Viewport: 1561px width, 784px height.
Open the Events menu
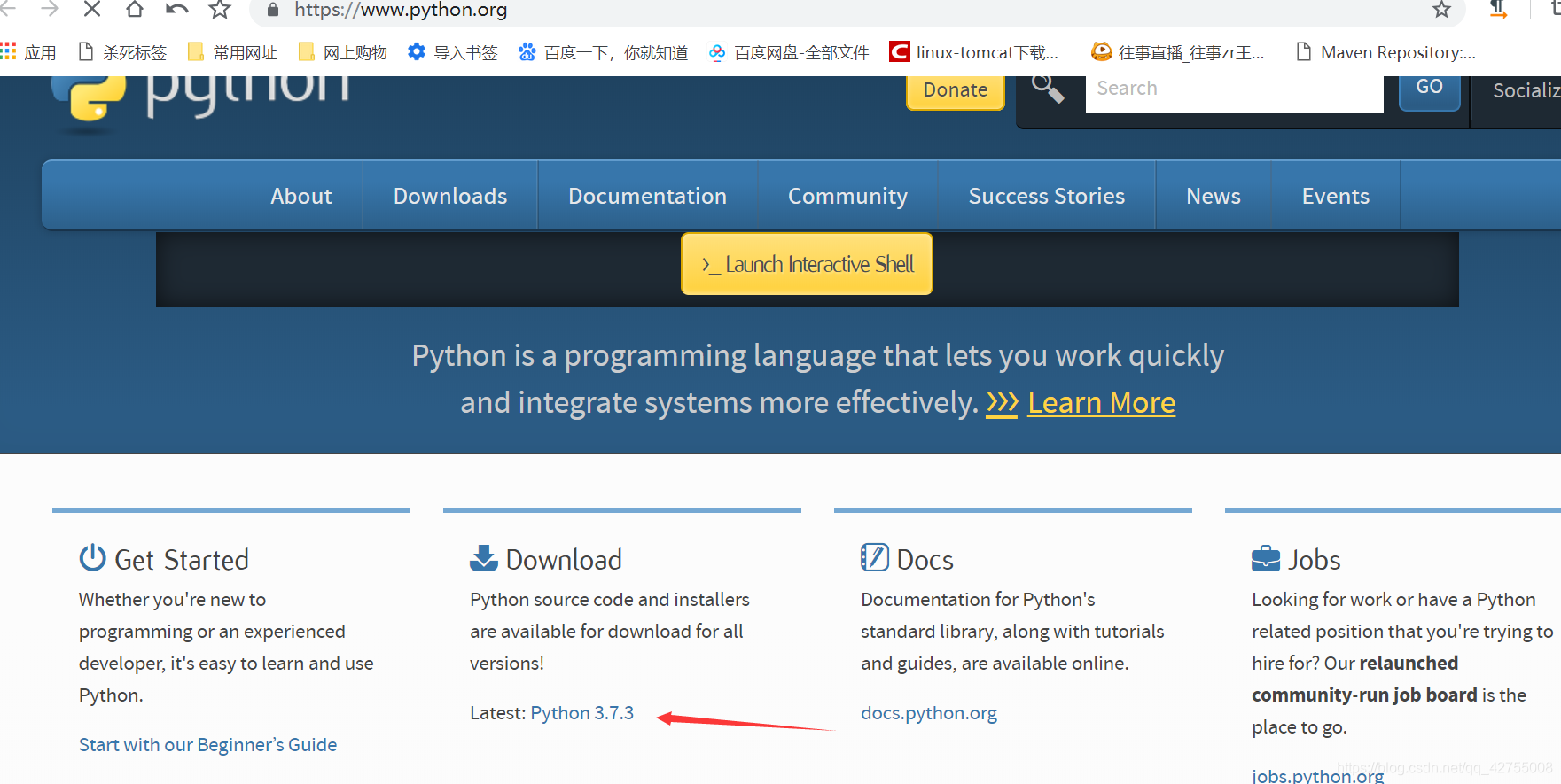coord(1336,196)
